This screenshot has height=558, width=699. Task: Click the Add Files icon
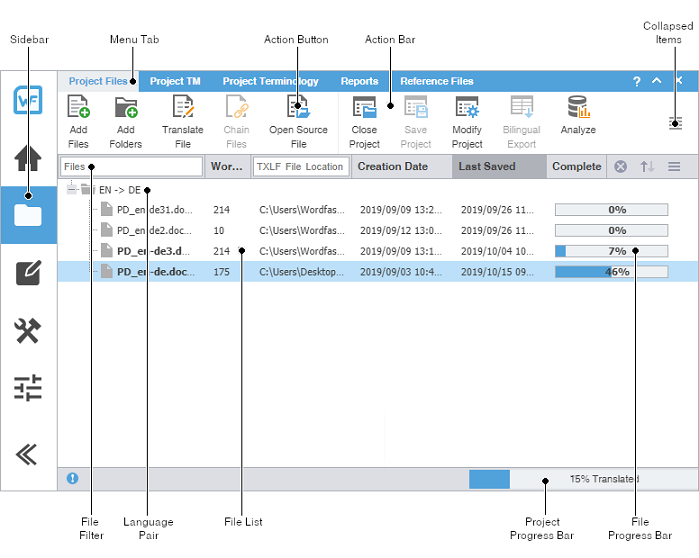tap(78, 108)
